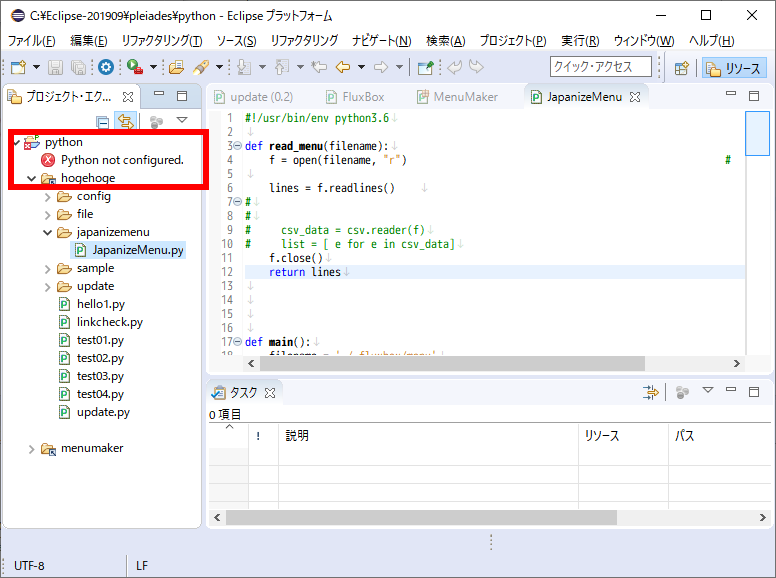Collapse the main function fold marker

(x=237, y=342)
